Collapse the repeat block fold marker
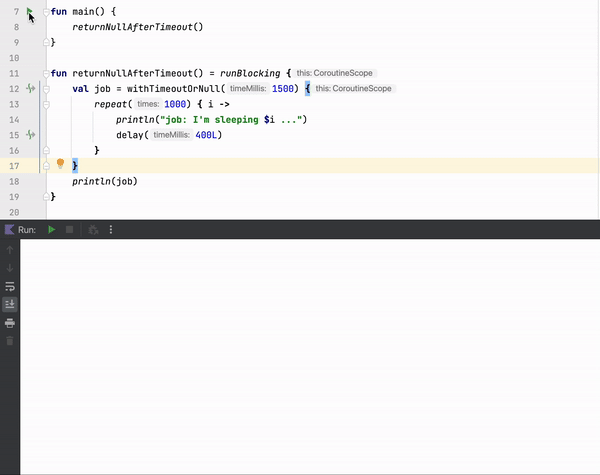This screenshot has width=600, height=475. (x=46, y=104)
